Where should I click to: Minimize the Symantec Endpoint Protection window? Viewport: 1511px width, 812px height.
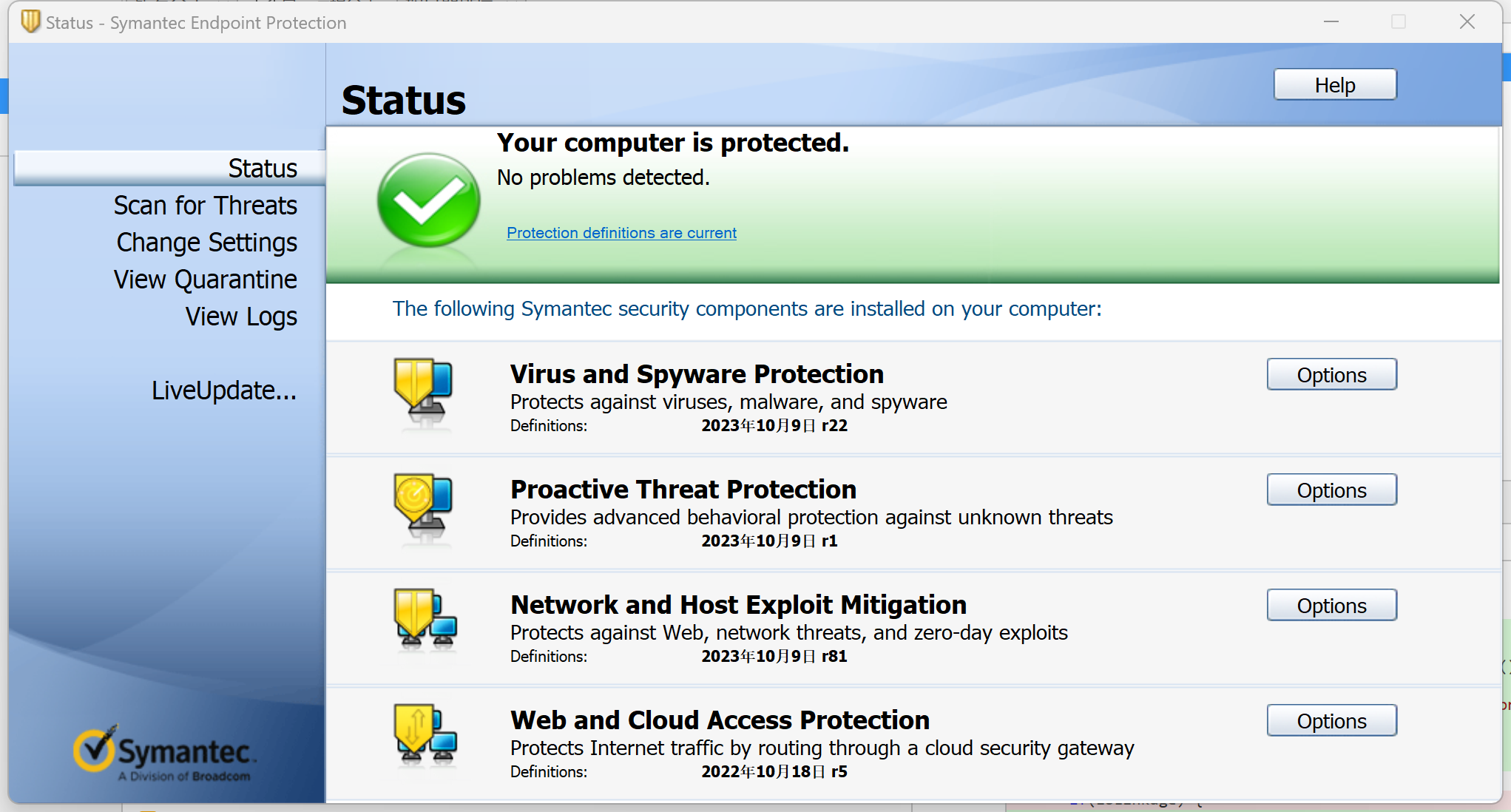coord(1331,22)
